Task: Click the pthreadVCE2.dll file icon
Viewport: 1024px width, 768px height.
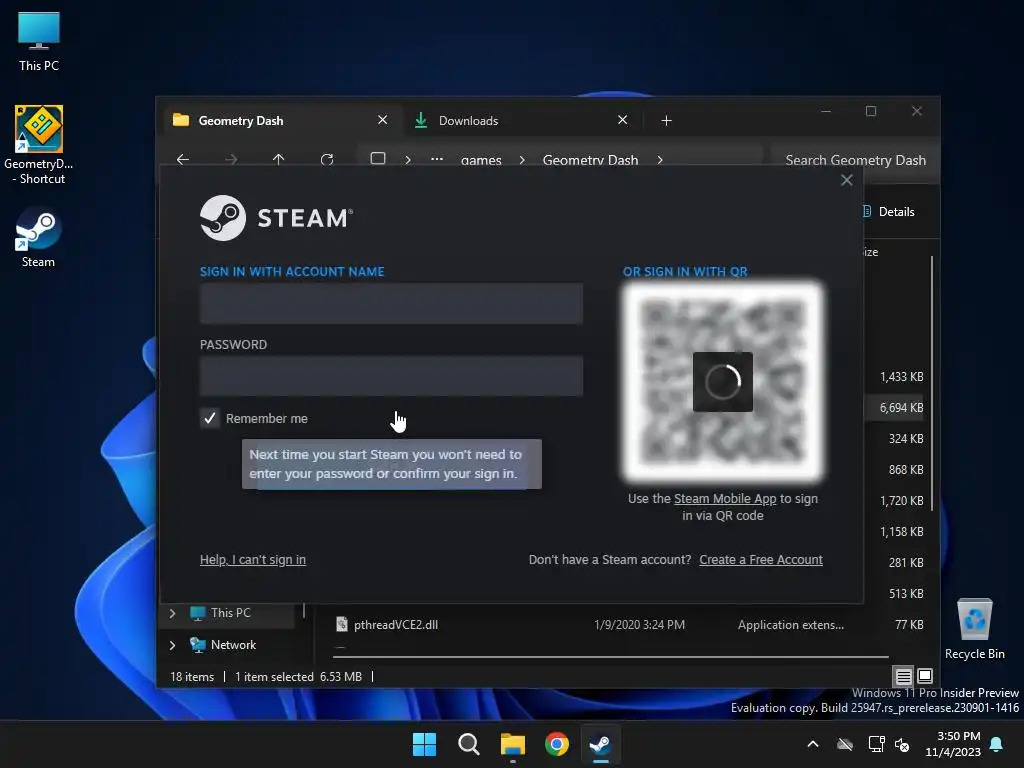Action: (342, 624)
